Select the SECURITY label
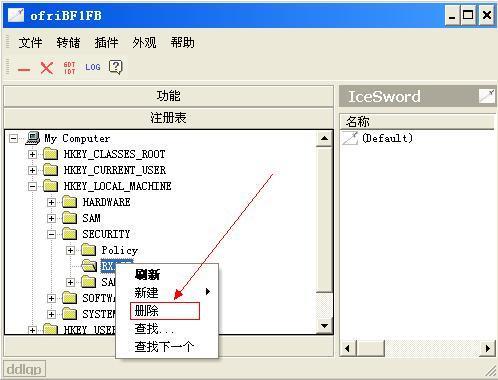The width and height of the screenshot is (498, 380). pos(106,234)
